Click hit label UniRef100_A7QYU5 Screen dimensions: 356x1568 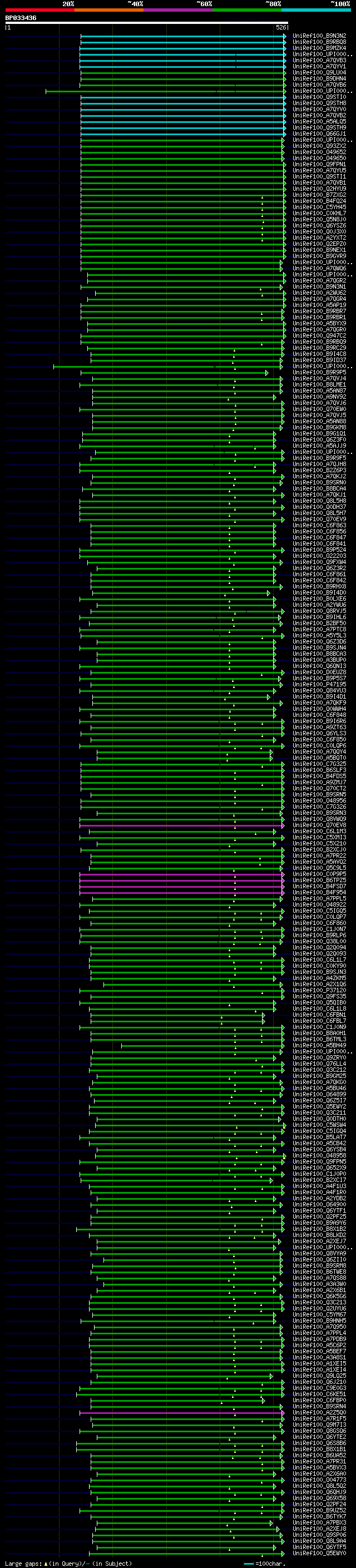coord(319,170)
